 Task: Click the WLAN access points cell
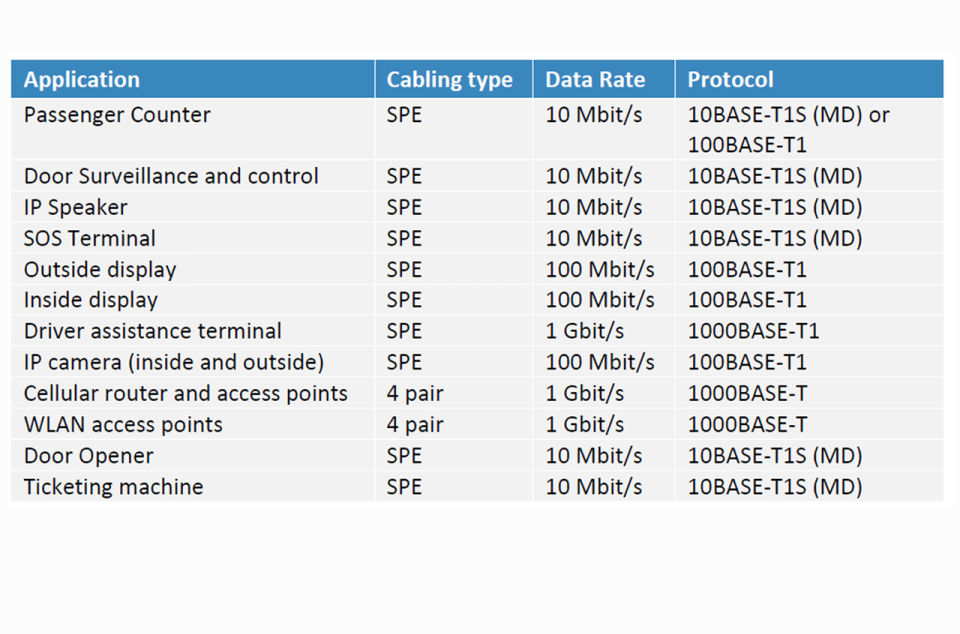pos(123,424)
